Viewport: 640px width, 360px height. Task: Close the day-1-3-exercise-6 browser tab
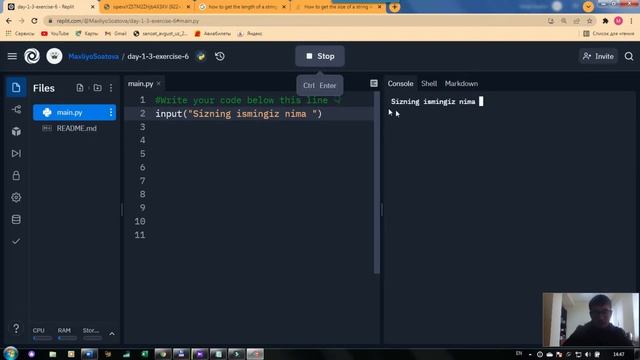tap(93, 7)
